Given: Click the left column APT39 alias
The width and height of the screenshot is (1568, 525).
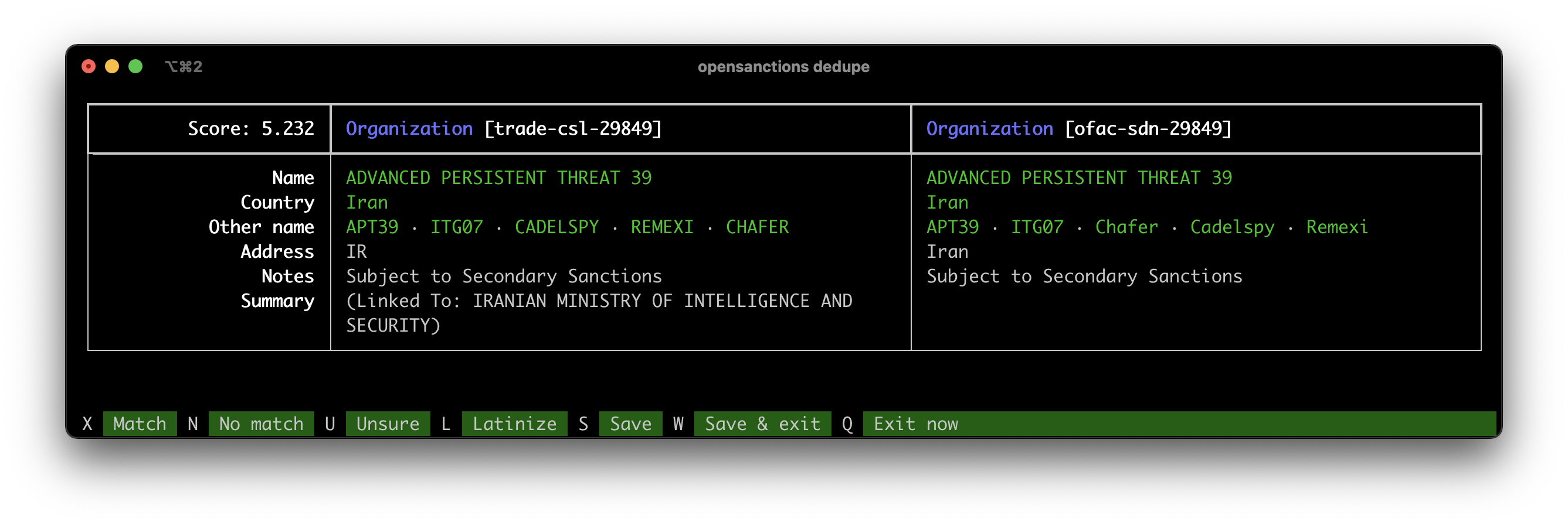Looking at the screenshot, I should pos(372,227).
